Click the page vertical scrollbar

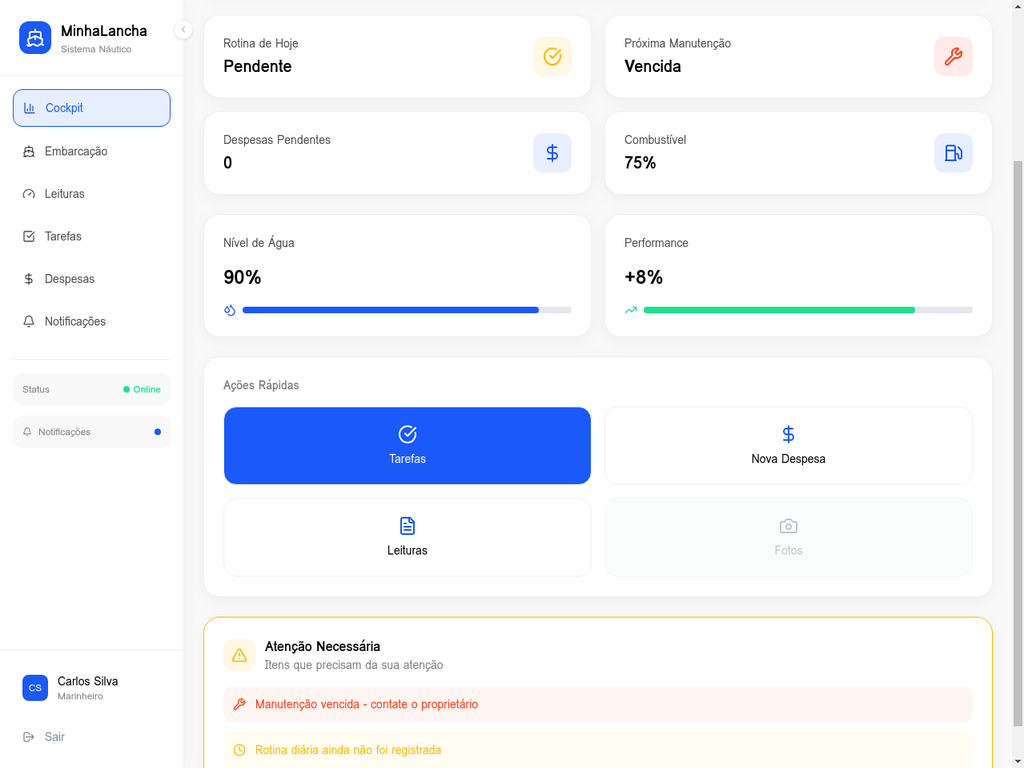tap(1018, 440)
